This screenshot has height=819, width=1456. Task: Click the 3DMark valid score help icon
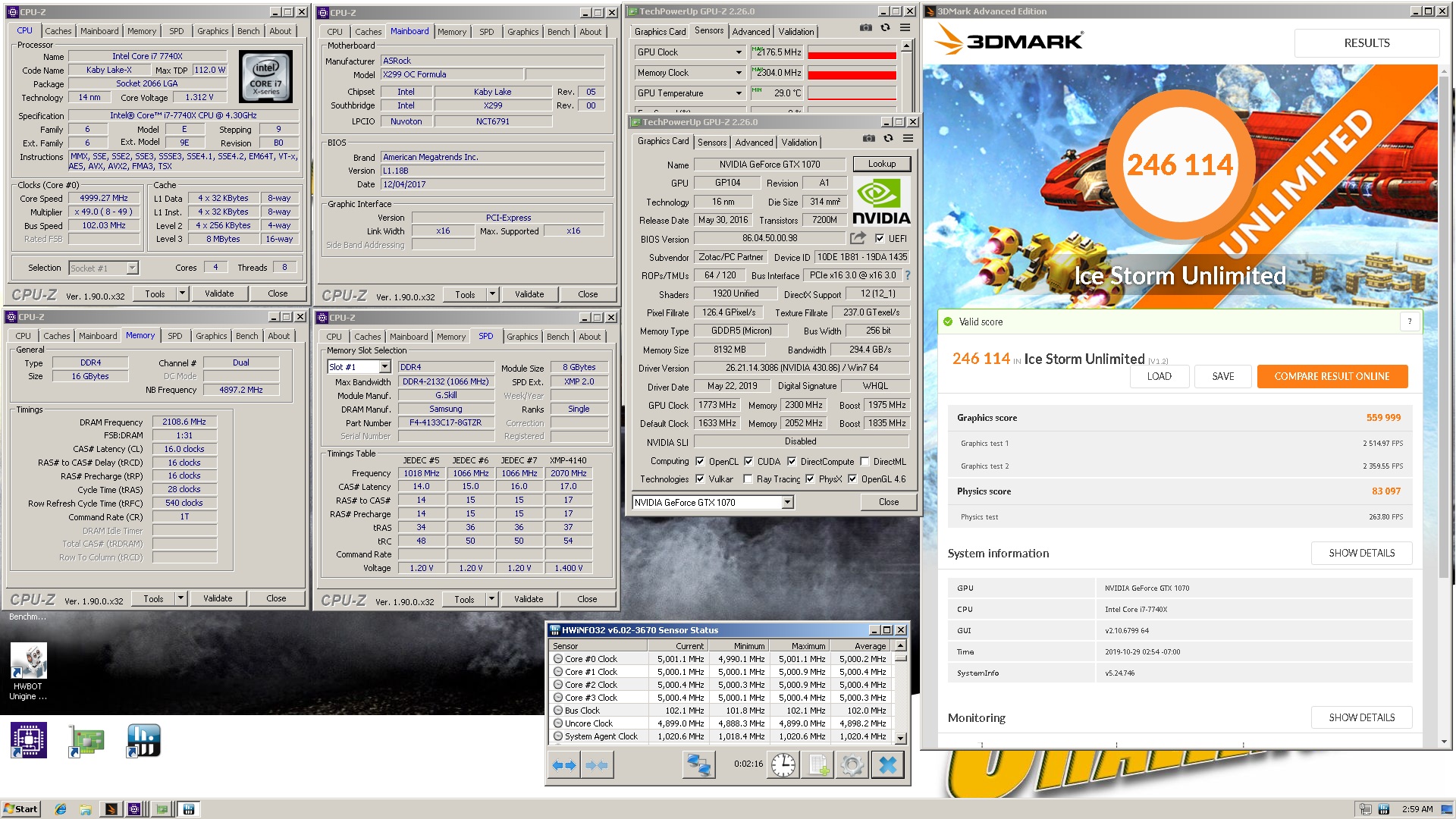click(1410, 322)
